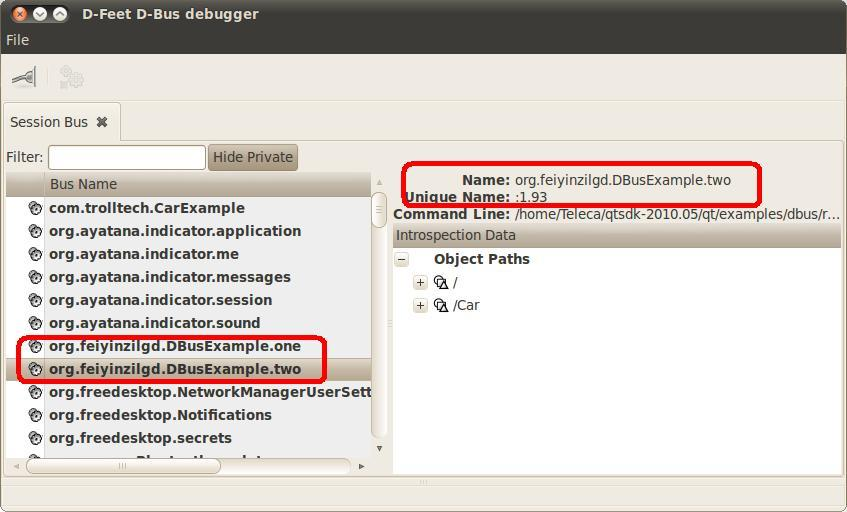Click the icon beside org.freedesktop.secrets
Image resolution: width=847 pixels, height=512 pixels.
click(x=35, y=438)
